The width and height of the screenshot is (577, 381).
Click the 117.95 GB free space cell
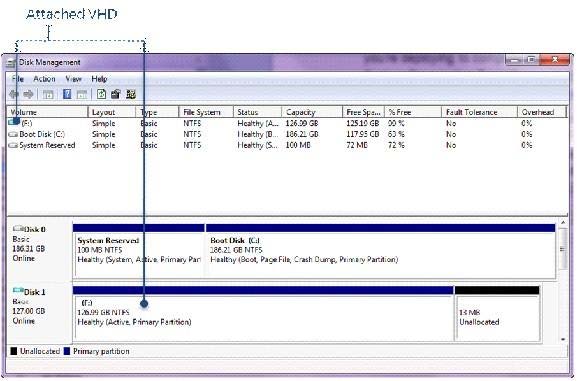click(362, 134)
